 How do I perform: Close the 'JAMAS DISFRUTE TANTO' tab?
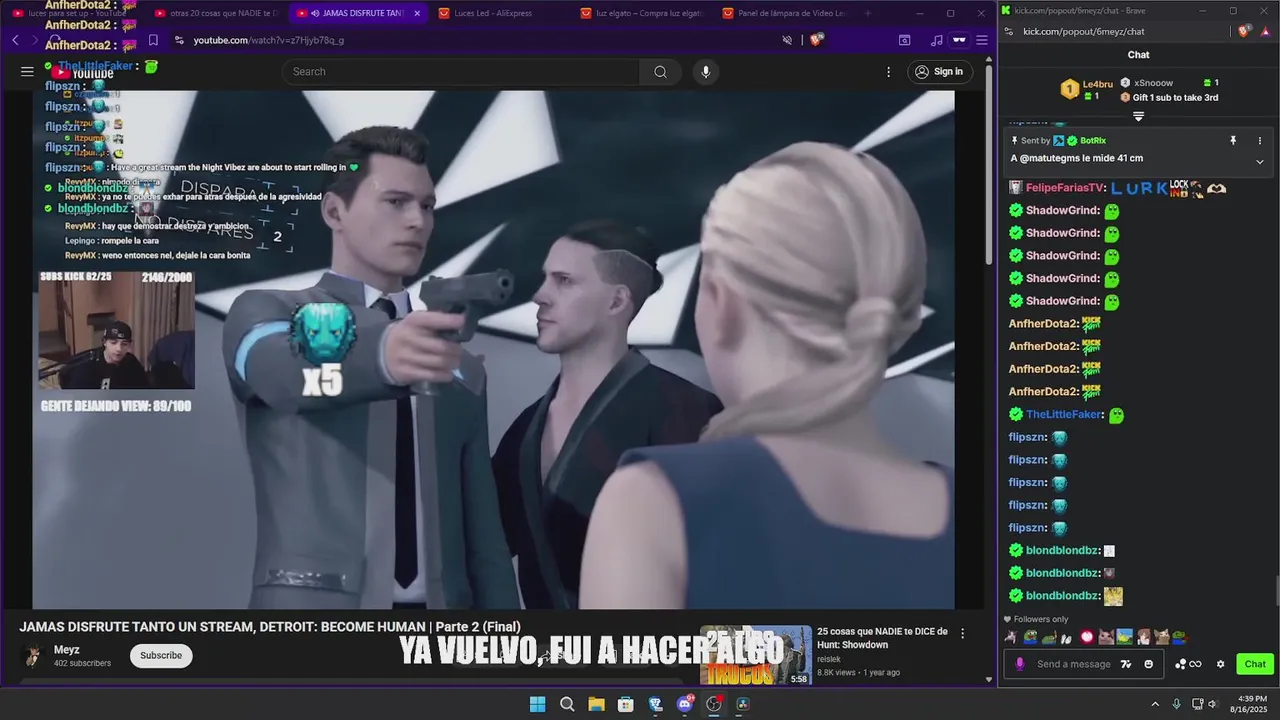point(417,13)
